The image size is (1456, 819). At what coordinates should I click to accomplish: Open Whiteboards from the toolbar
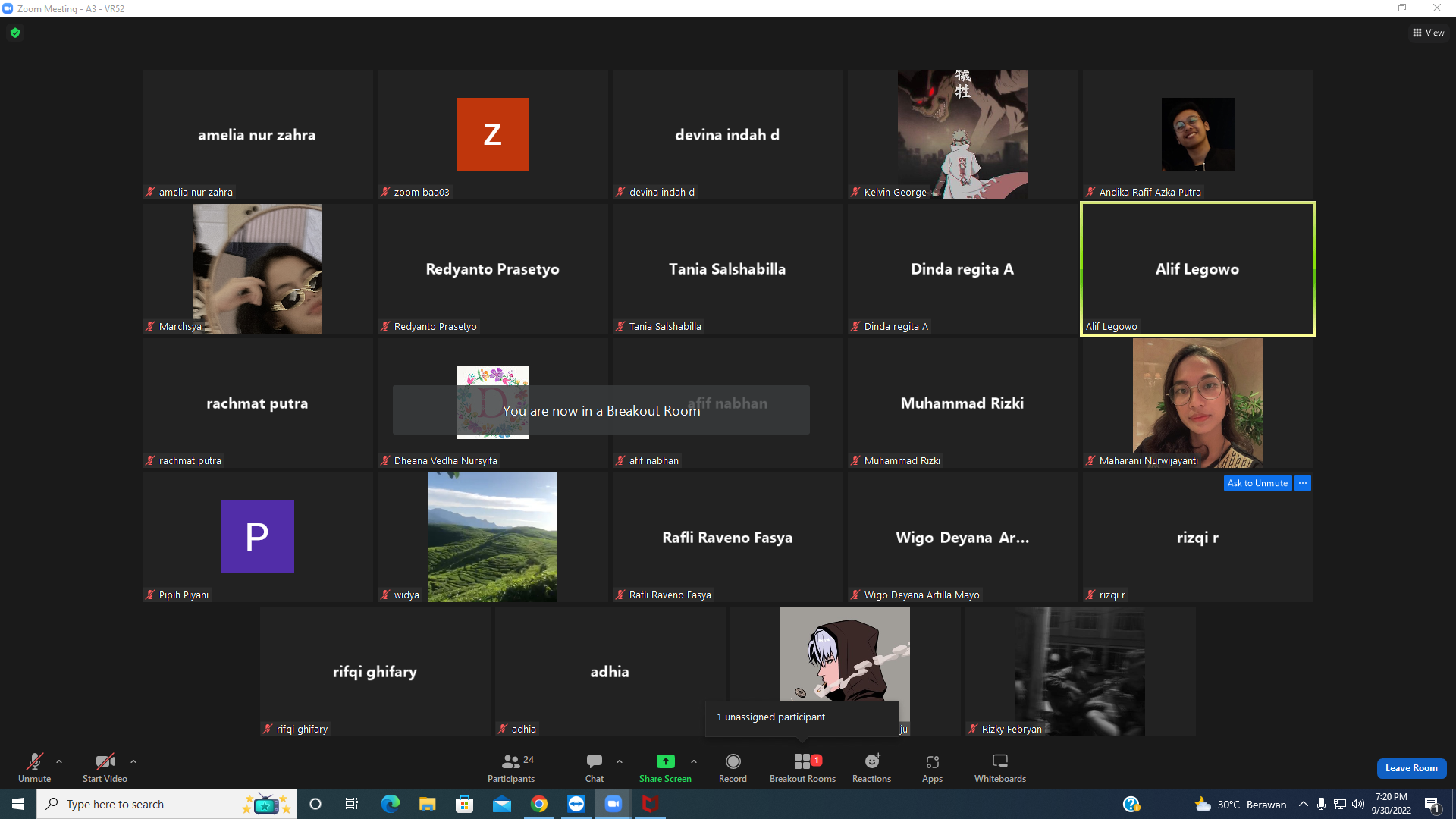[1000, 767]
